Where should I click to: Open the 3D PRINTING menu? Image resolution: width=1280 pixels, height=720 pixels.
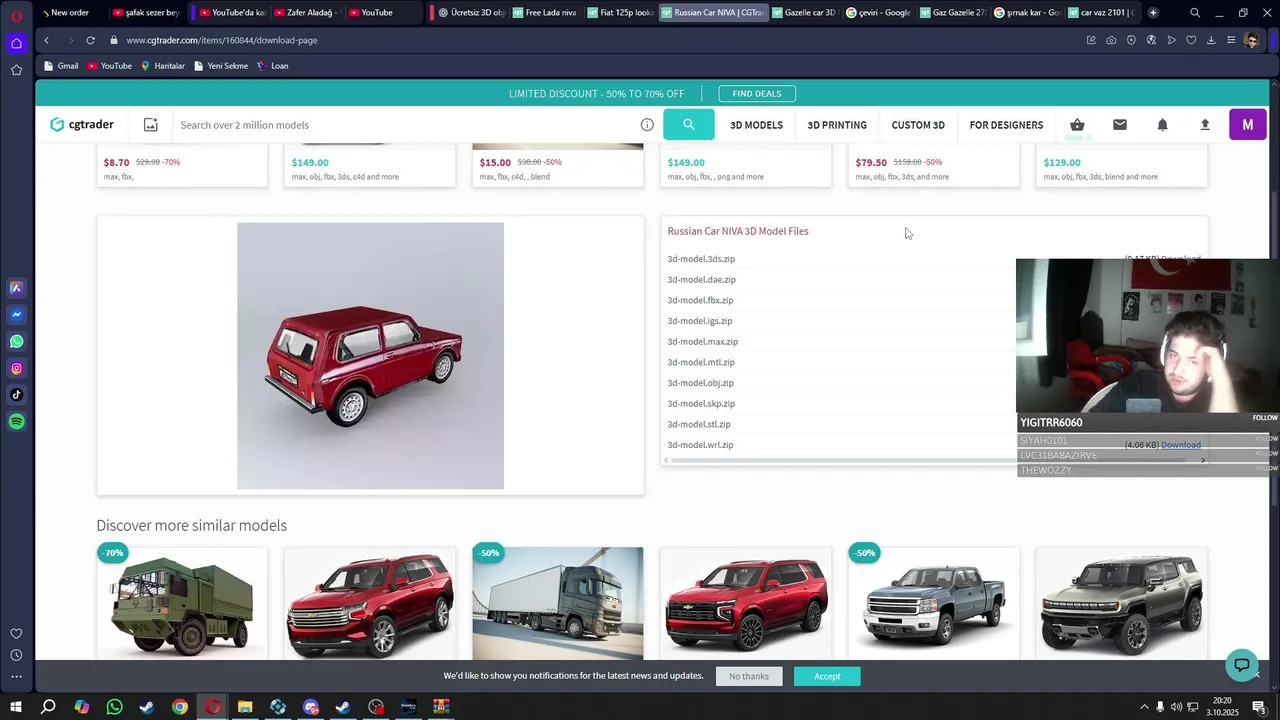tap(837, 125)
